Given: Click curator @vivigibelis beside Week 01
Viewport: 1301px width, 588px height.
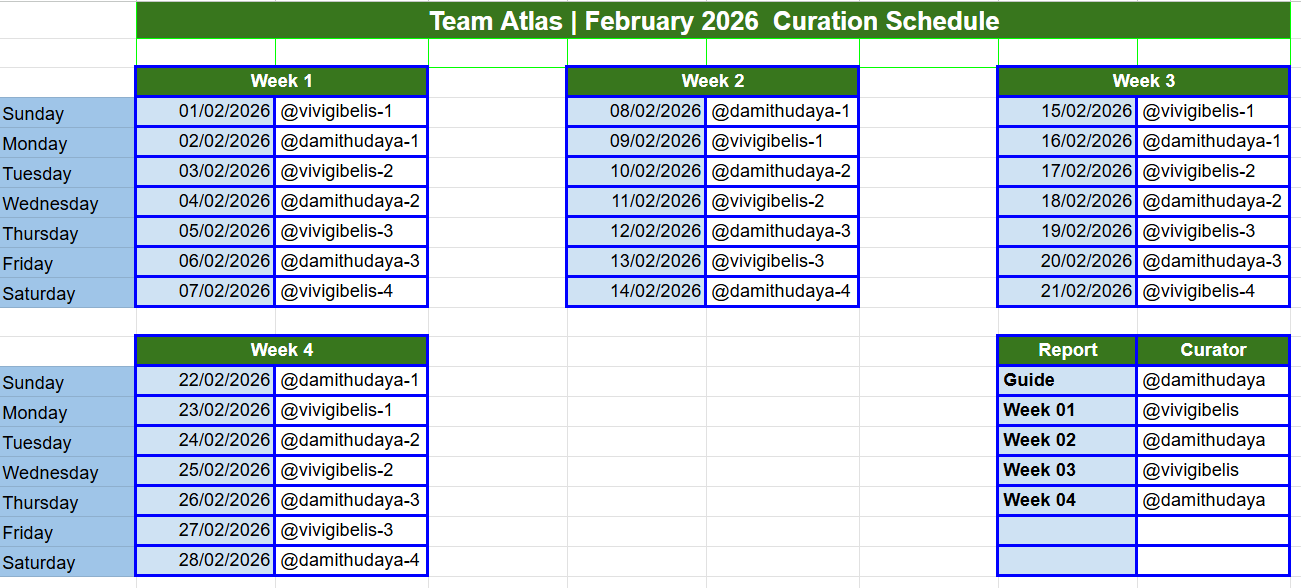Looking at the screenshot, I should (x=1213, y=410).
